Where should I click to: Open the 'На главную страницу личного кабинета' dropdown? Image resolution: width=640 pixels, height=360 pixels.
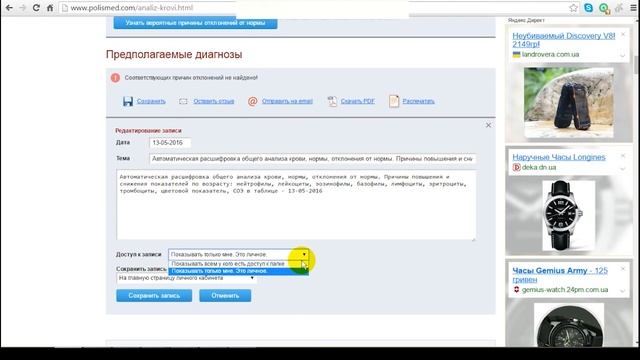click(x=187, y=278)
